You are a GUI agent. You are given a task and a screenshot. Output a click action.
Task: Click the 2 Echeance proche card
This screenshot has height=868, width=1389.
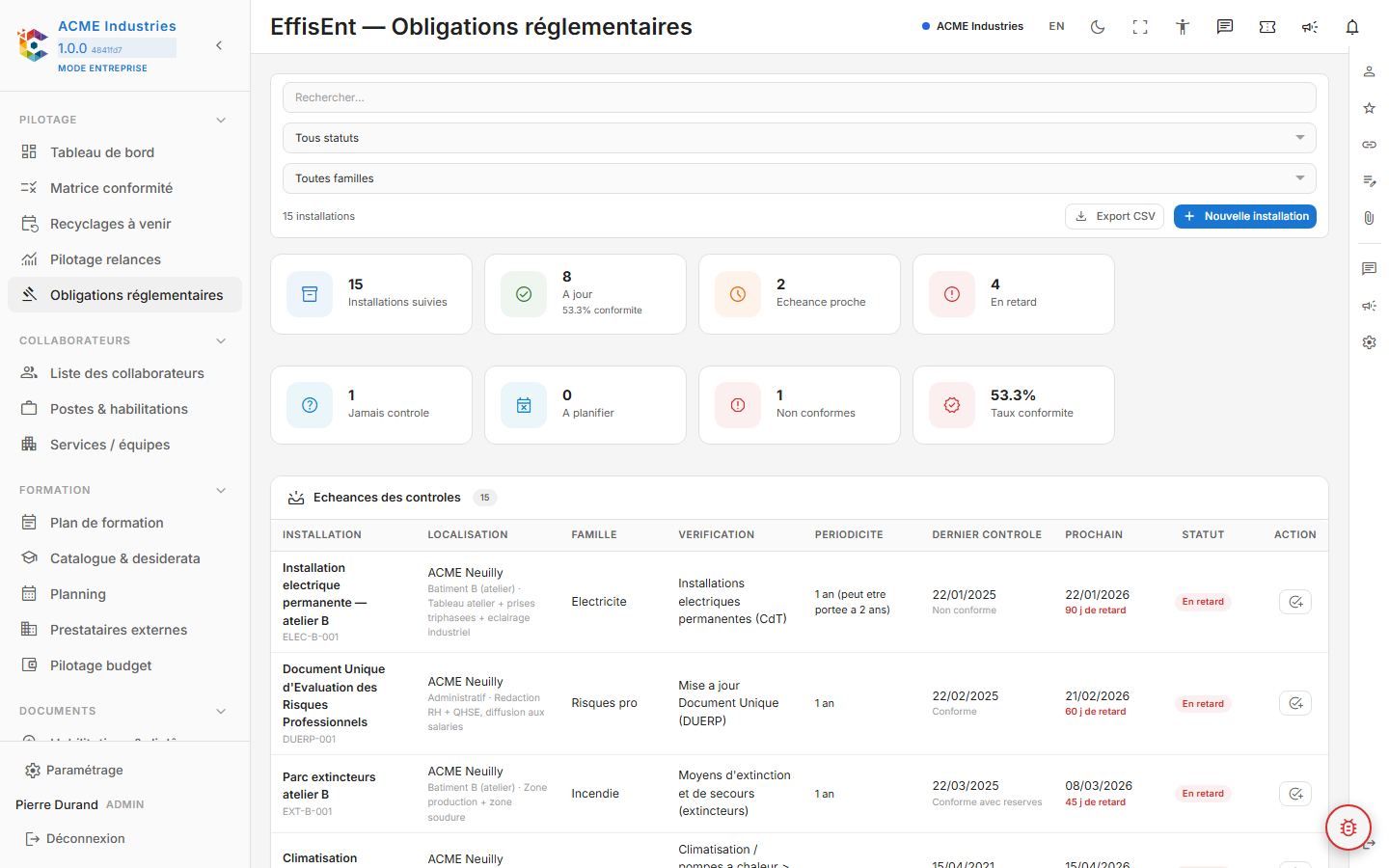click(x=800, y=294)
